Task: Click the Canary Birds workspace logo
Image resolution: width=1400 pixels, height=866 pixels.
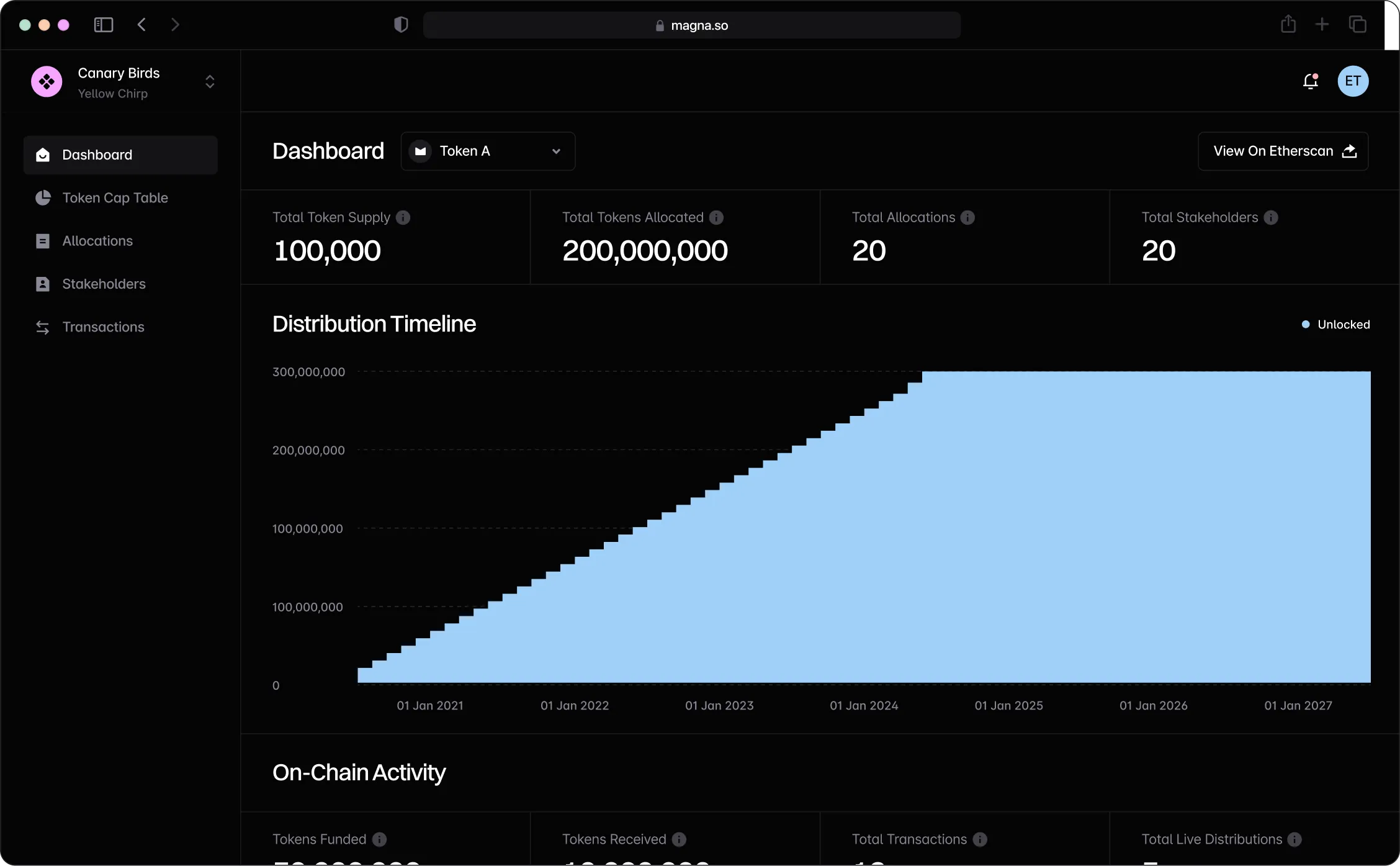Action: (47, 81)
